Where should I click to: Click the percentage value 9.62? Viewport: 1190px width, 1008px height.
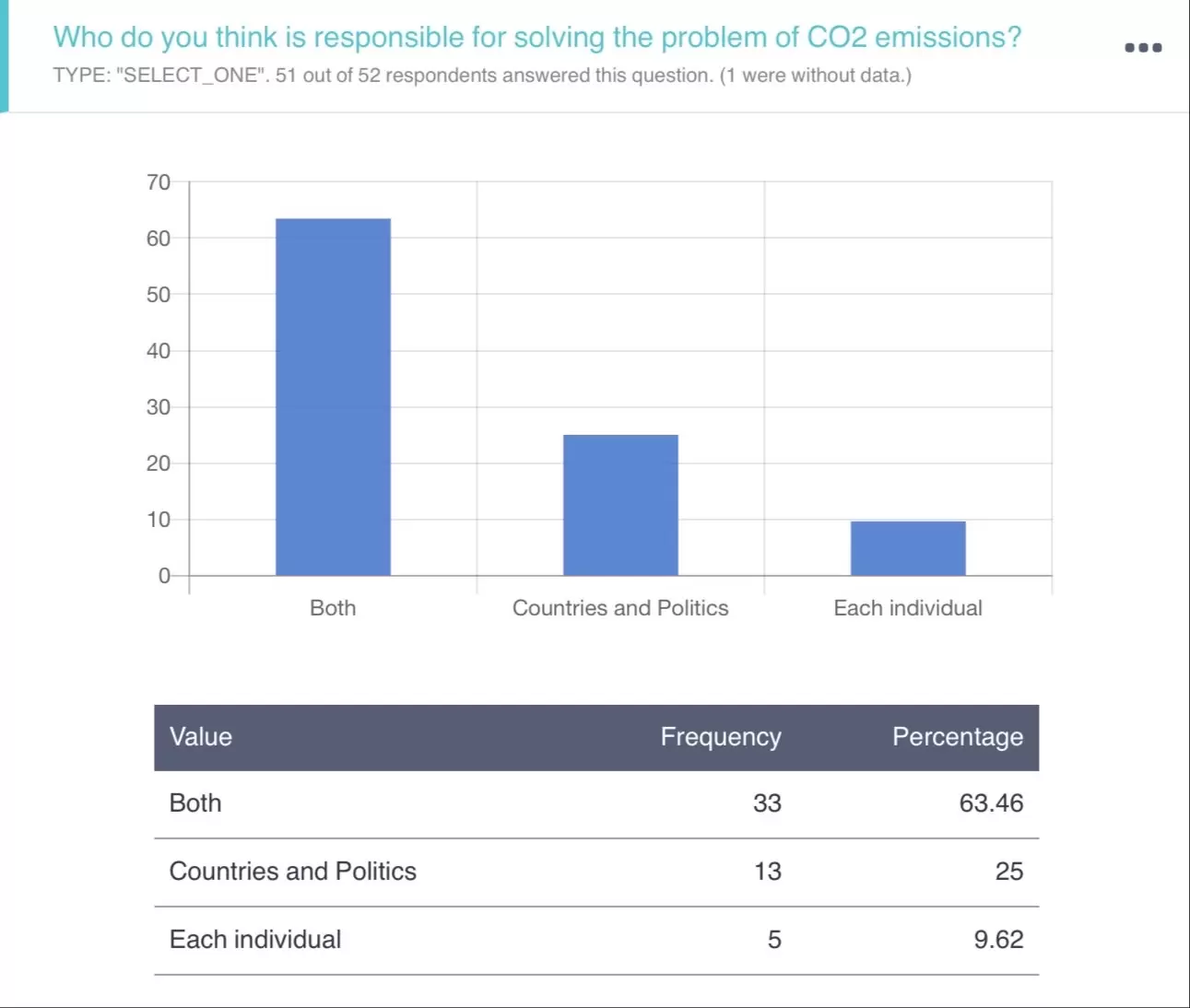coord(998,940)
